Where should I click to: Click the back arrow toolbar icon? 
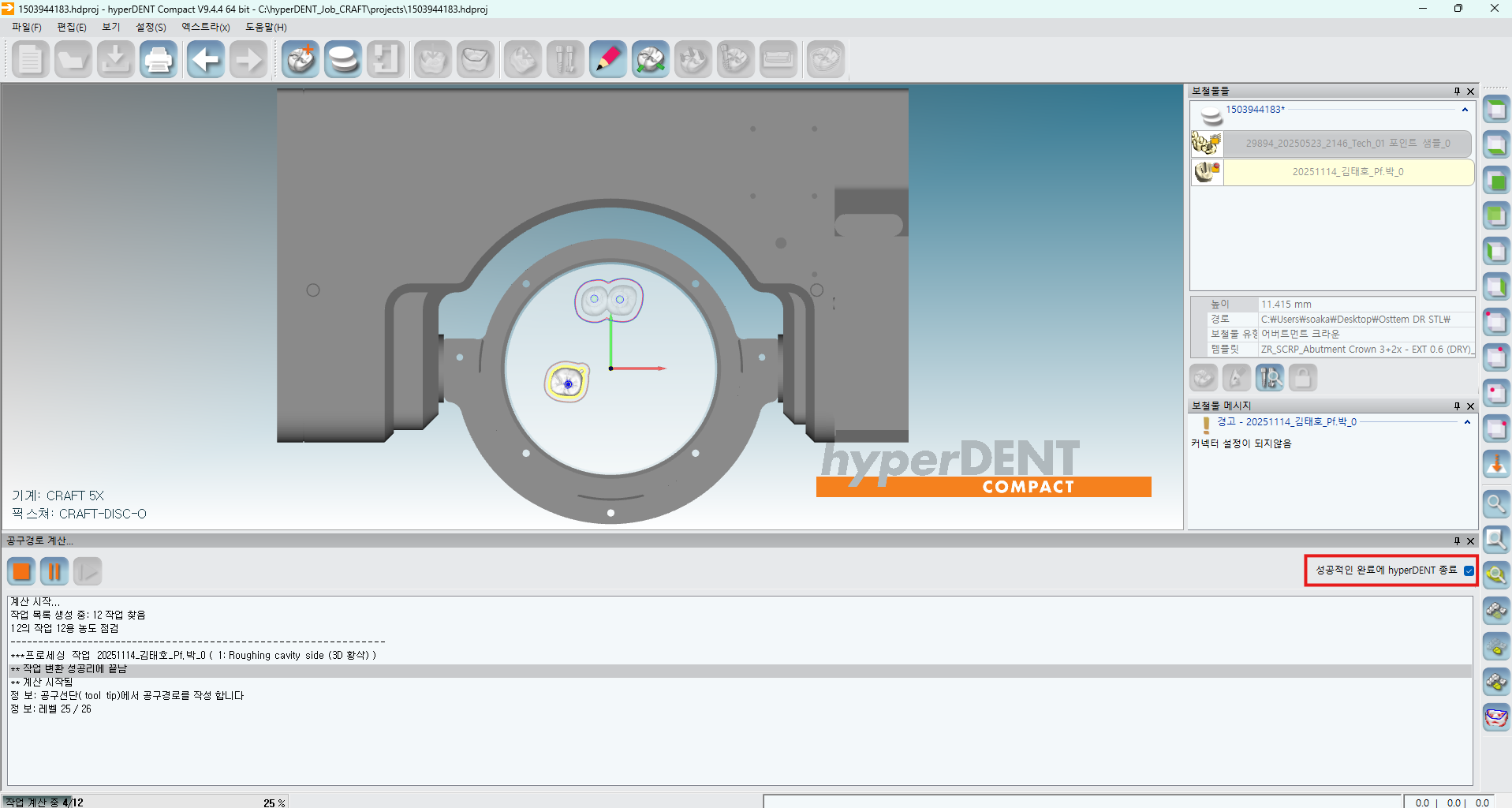click(205, 60)
